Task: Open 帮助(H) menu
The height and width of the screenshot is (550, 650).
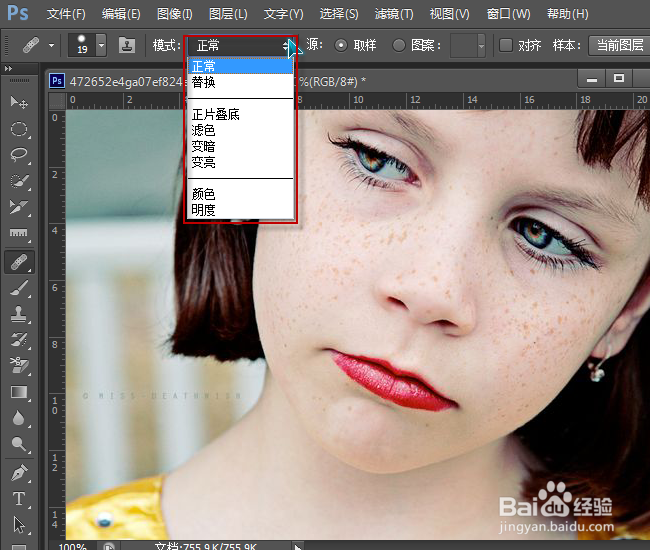Action: [x=568, y=14]
